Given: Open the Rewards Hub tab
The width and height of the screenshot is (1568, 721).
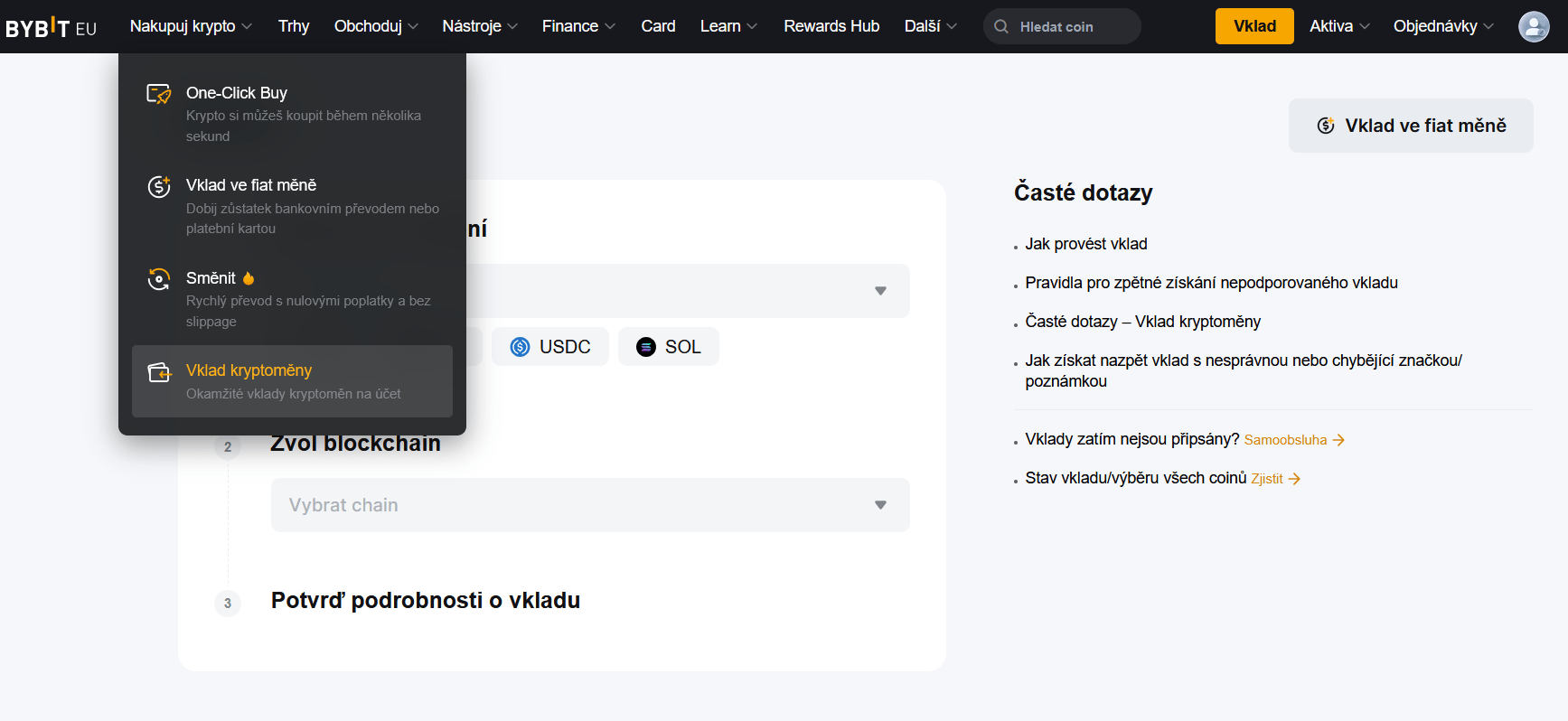Looking at the screenshot, I should [831, 27].
